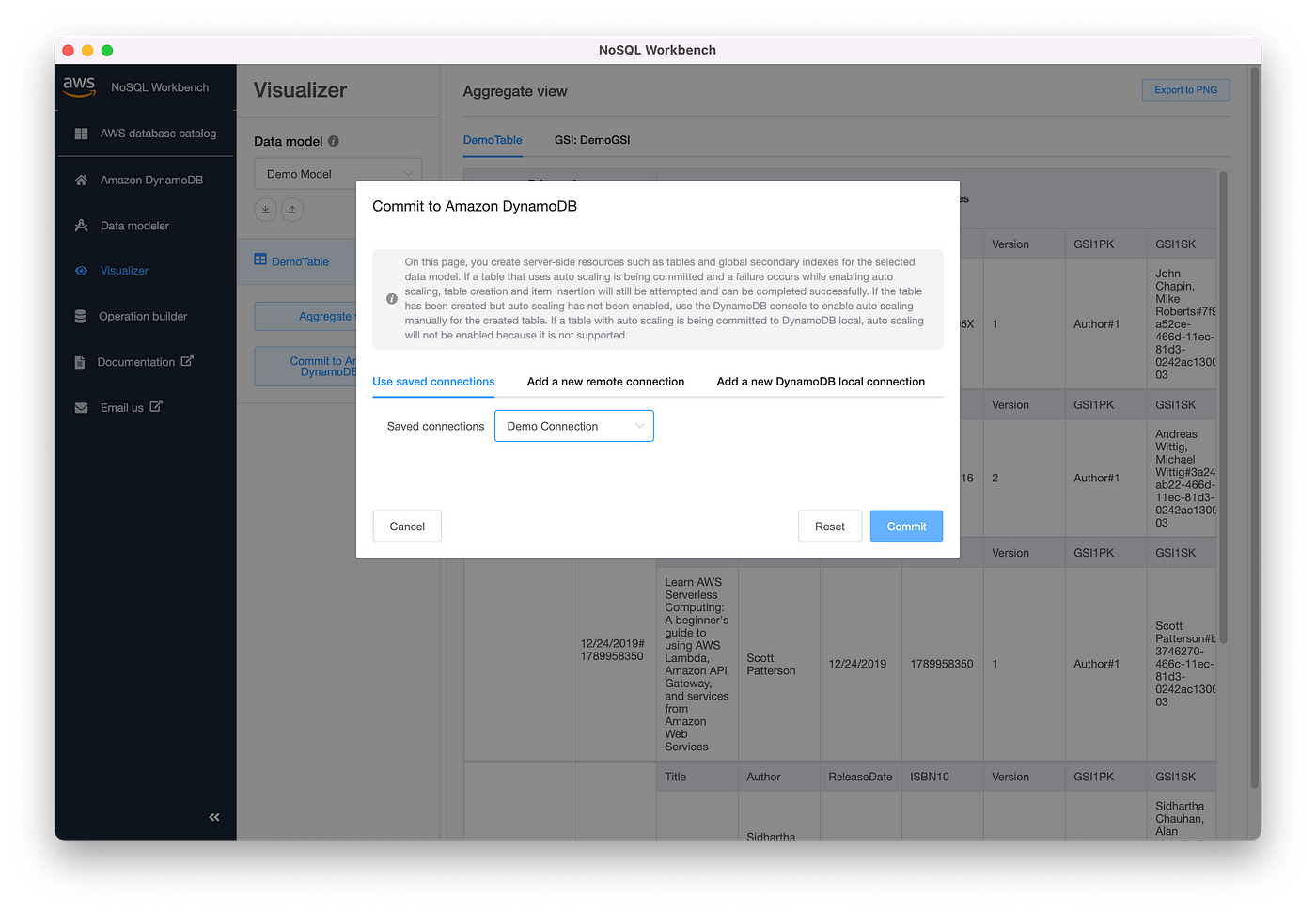Collapse sidebar with double chevron icon

coord(214,817)
